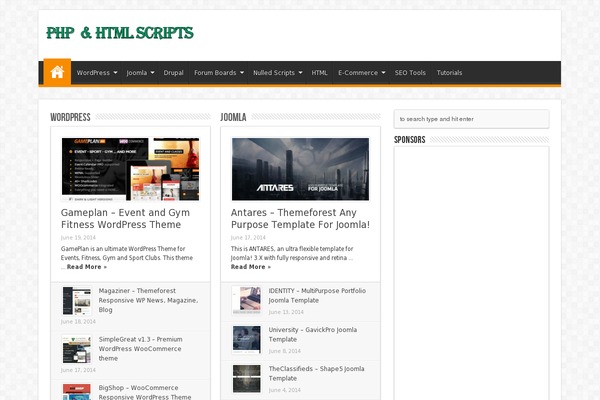Open the Tutorials menu item
The height and width of the screenshot is (400, 600).
pyautogui.click(x=449, y=72)
